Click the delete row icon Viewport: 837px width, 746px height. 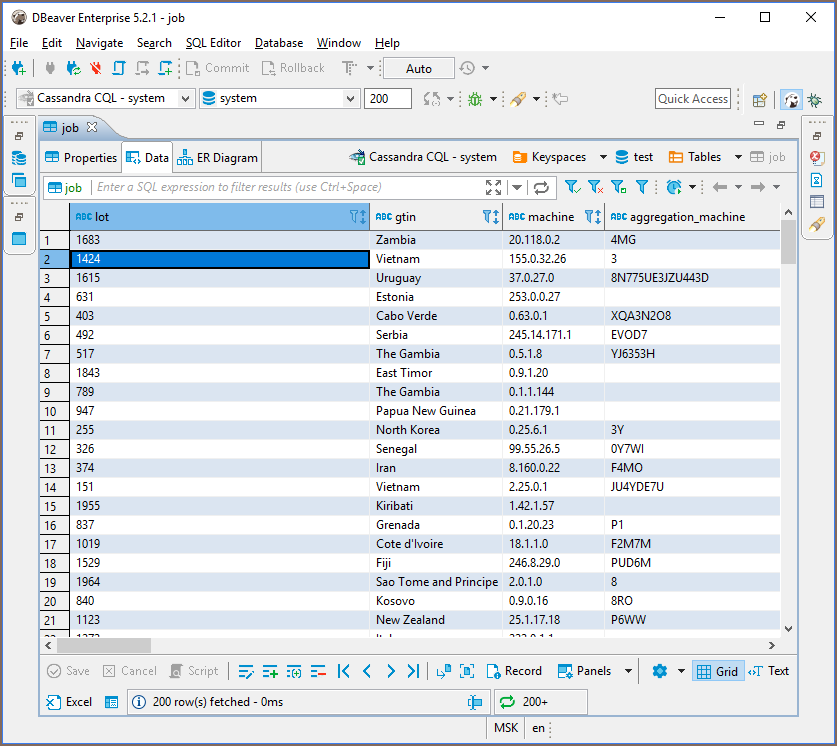tap(318, 671)
